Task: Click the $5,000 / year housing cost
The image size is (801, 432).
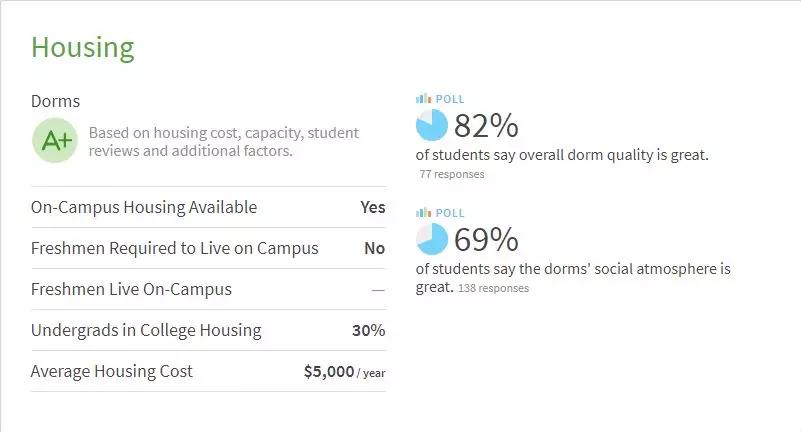Action: [x=344, y=371]
